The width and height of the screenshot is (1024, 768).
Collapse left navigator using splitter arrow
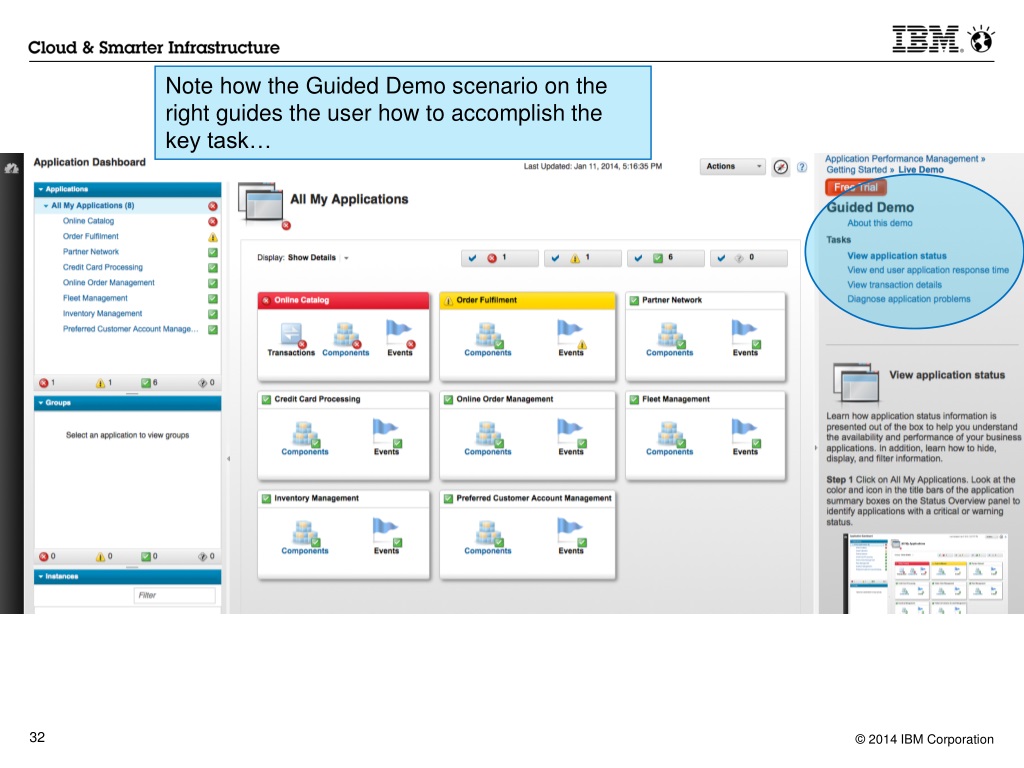tap(229, 458)
